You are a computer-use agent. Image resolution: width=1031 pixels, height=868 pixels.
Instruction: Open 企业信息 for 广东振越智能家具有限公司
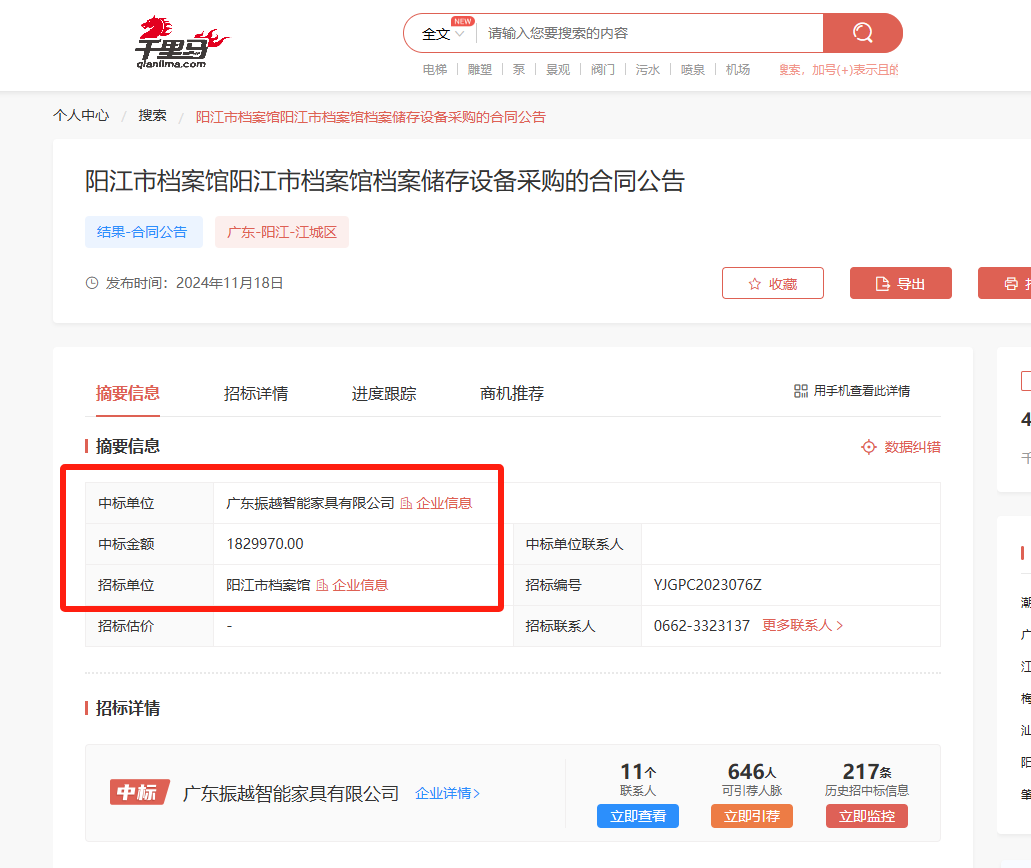click(x=444, y=503)
